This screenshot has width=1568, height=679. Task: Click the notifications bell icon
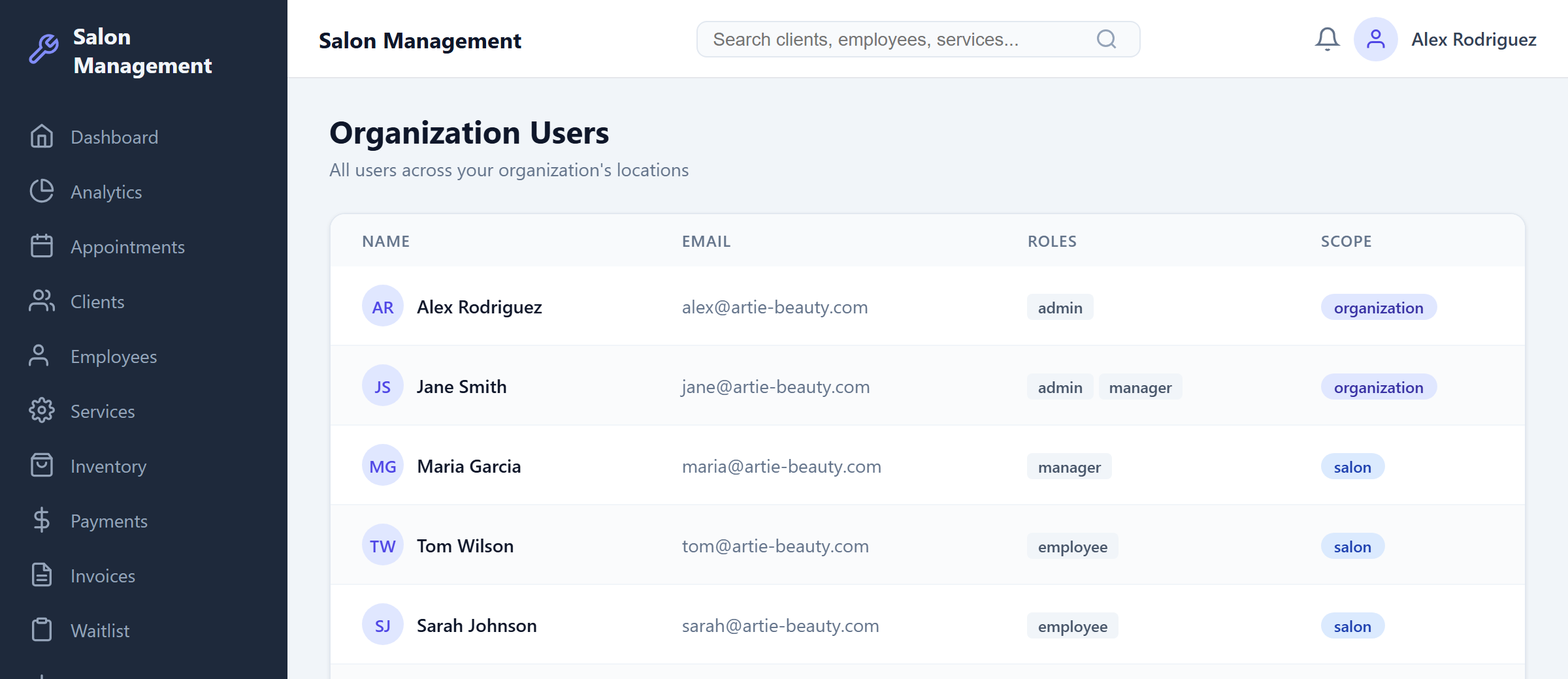tap(1327, 39)
